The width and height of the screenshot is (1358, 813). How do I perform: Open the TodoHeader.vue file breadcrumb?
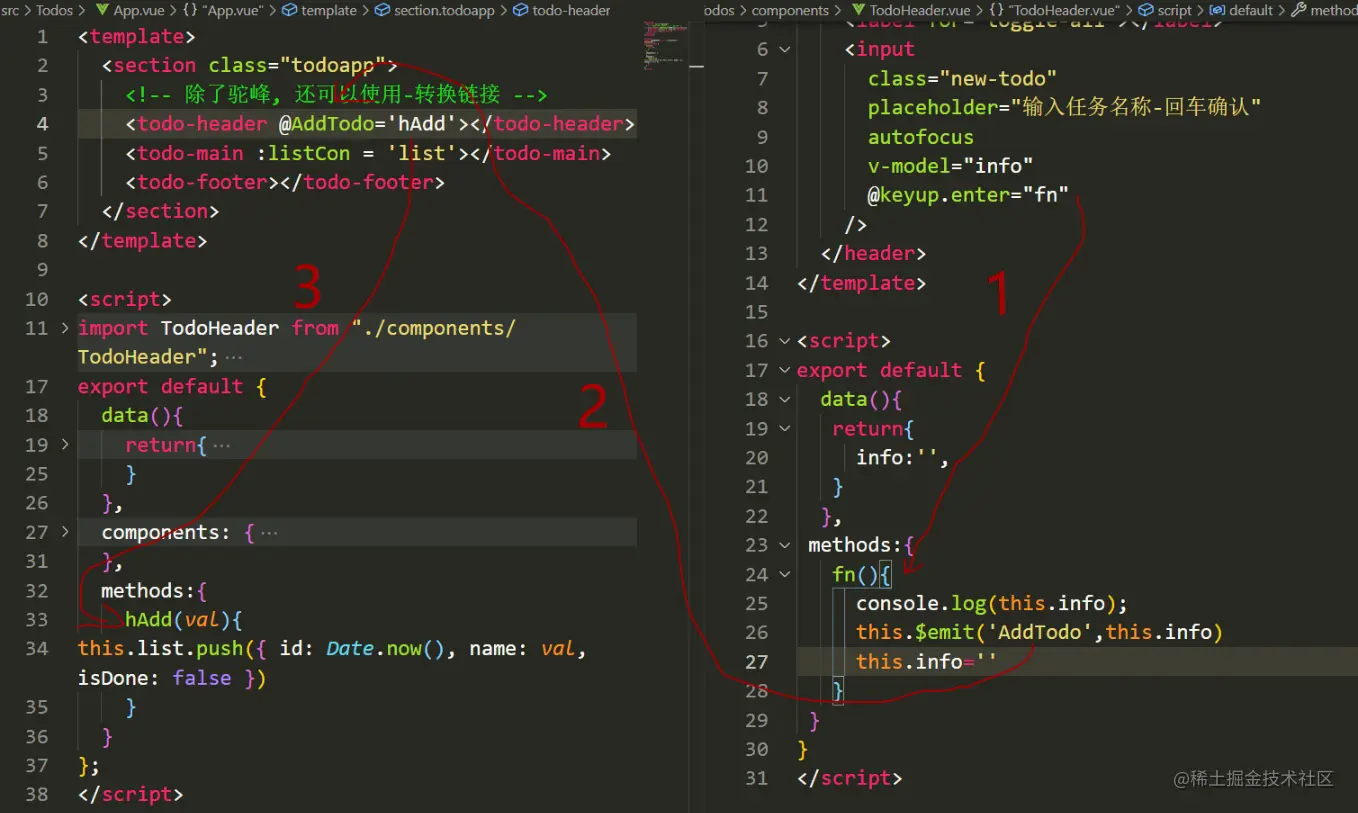tap(920, 10)
